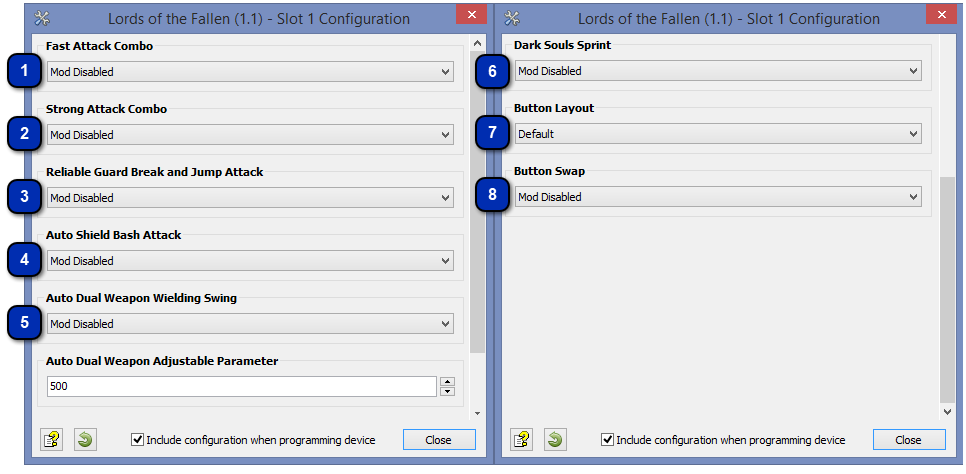Viewport: 966px width, 474px height.
Task: Click Close button in the right window
Action: pyautogui.click(x=909, y=440)
